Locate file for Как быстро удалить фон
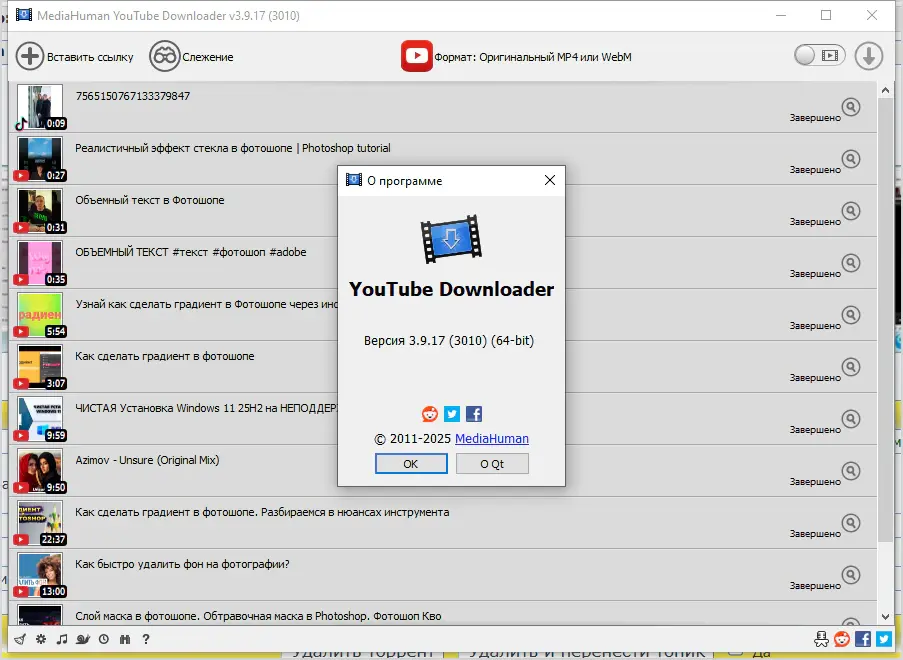The image size is (903, 660). coord(851,575)
